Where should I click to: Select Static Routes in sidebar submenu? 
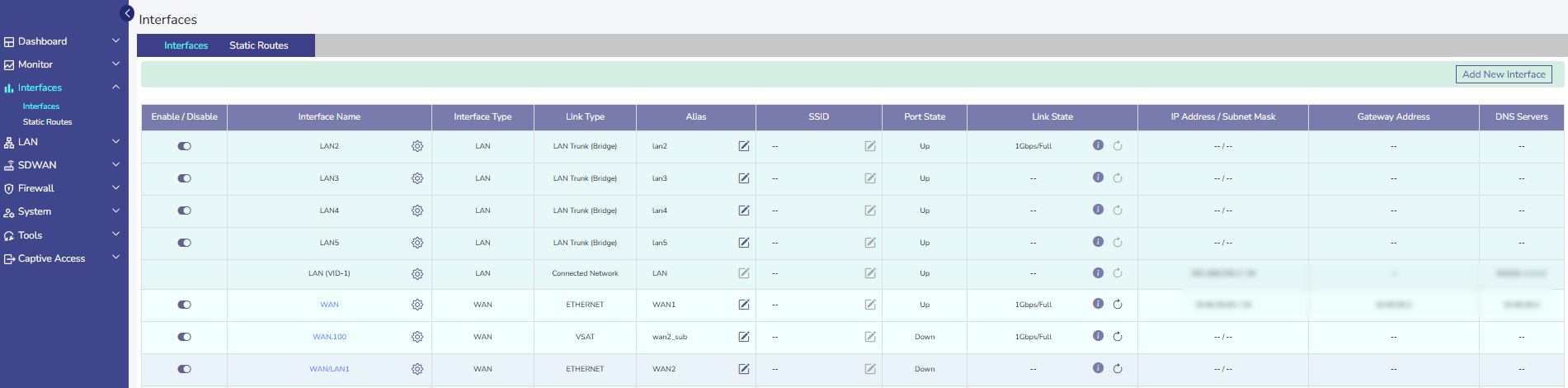47,122
